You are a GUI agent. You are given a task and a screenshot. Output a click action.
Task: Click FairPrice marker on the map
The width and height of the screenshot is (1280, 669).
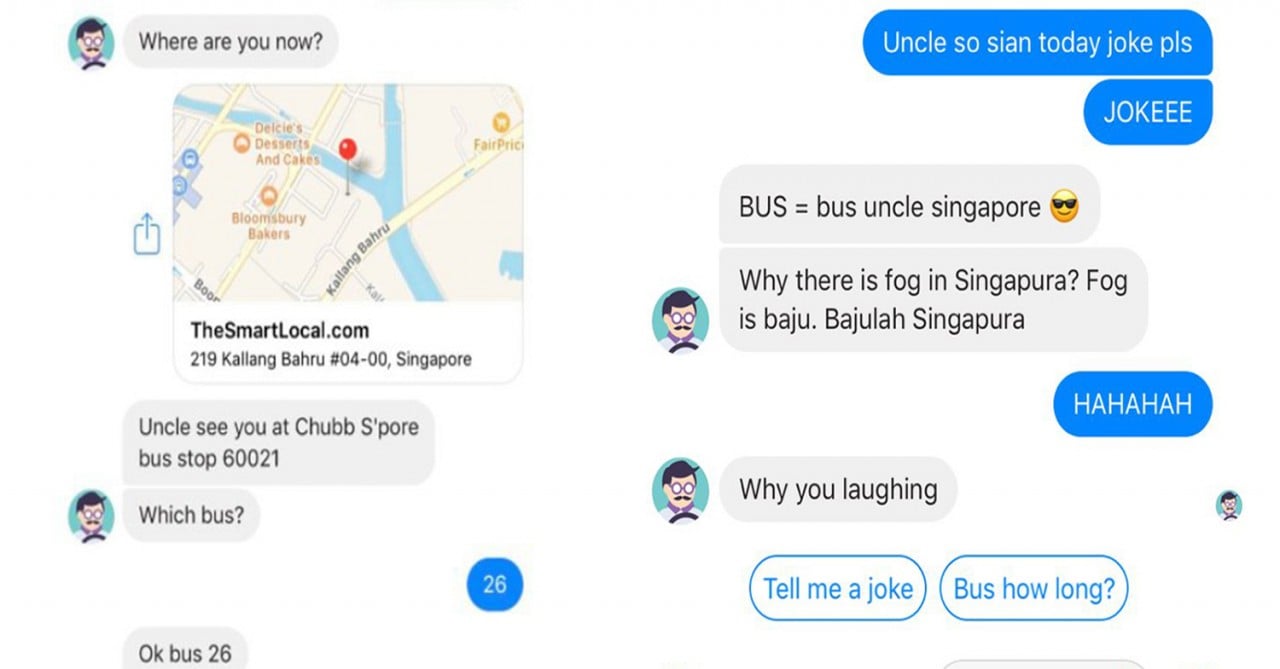click(501, 123)
